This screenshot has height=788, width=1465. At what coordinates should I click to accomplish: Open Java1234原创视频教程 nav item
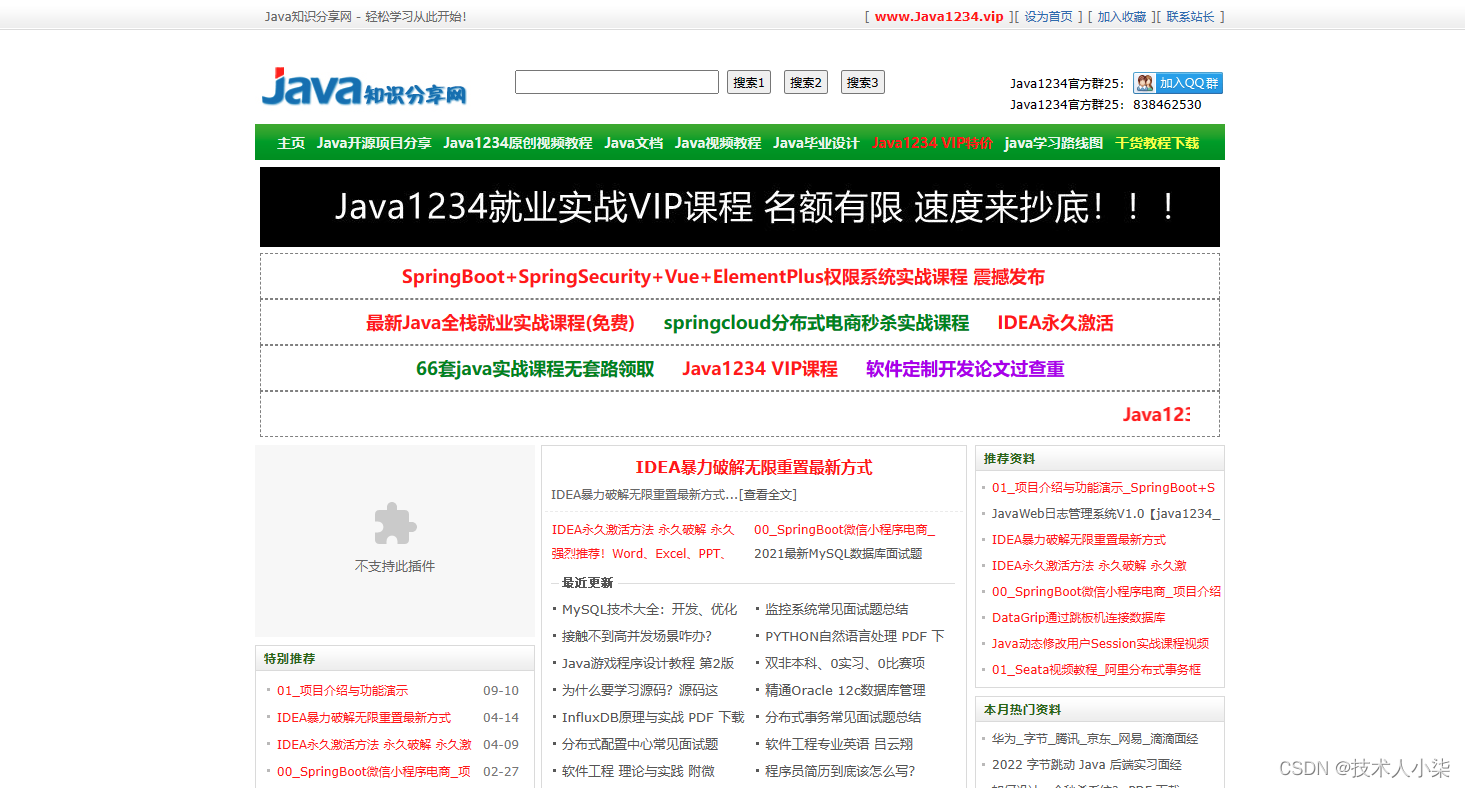(518, 143)
